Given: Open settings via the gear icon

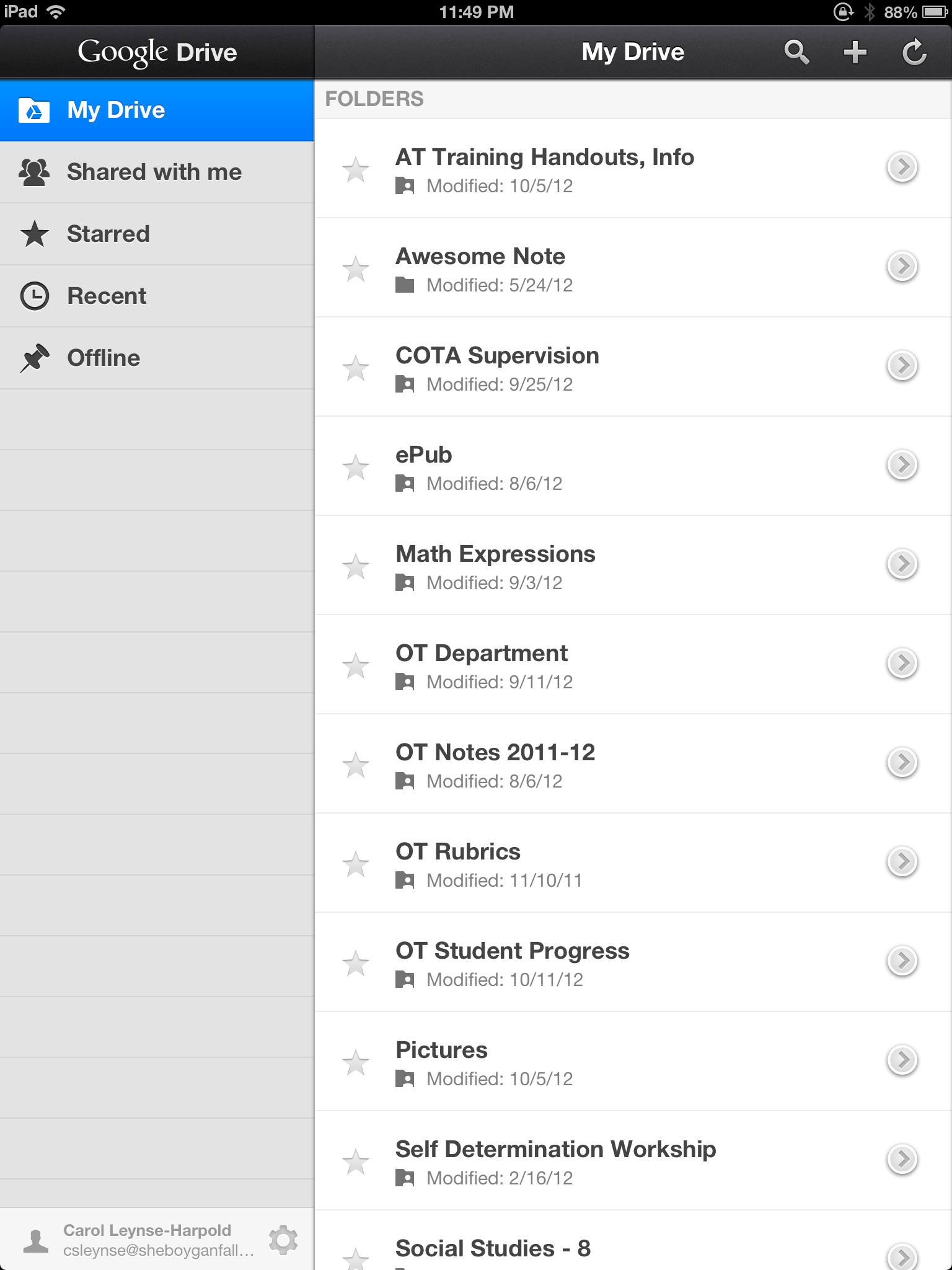Looking at the screenshot, I should tap(283, 1240).
